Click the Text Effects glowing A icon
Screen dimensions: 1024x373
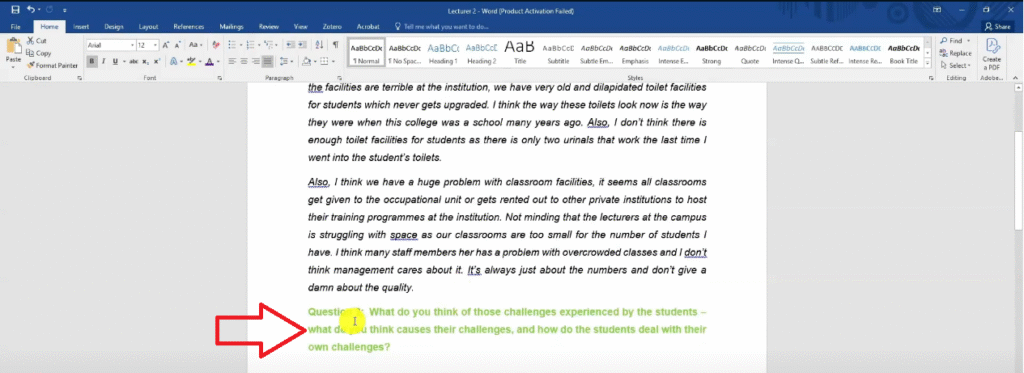(174, 61)
